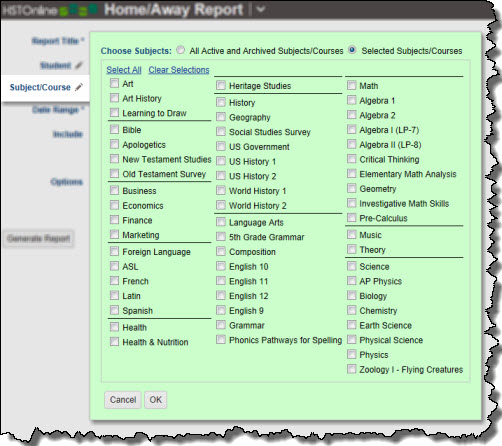502x446 pixels.
Task: Click the Clear Selections link
Action: pos(179,70)
